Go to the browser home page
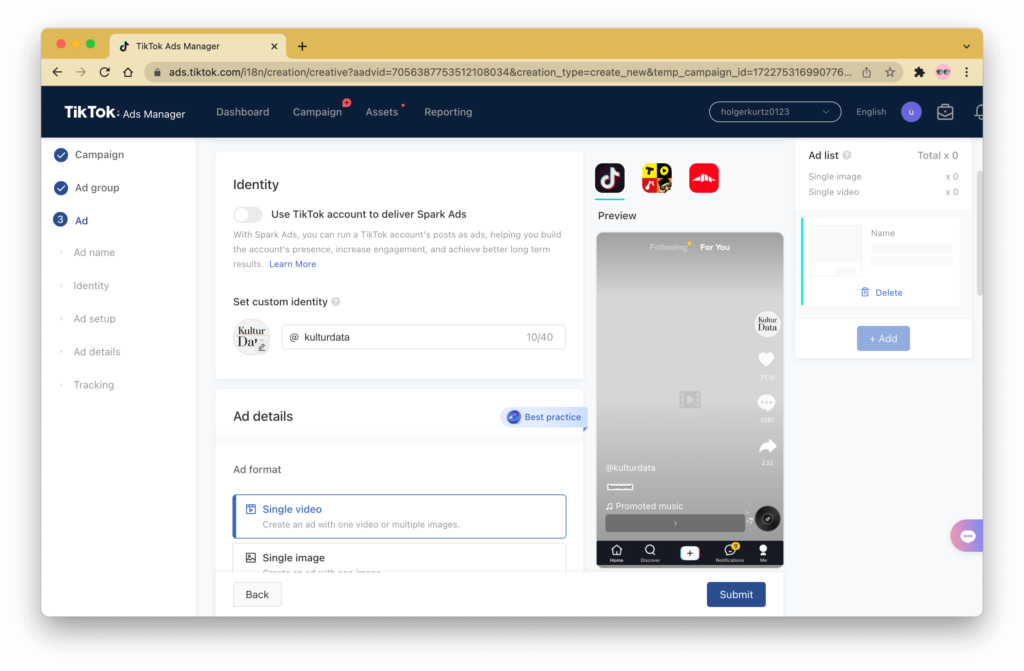Screen dimensions: 1024x671 click(x=128, y=72)
